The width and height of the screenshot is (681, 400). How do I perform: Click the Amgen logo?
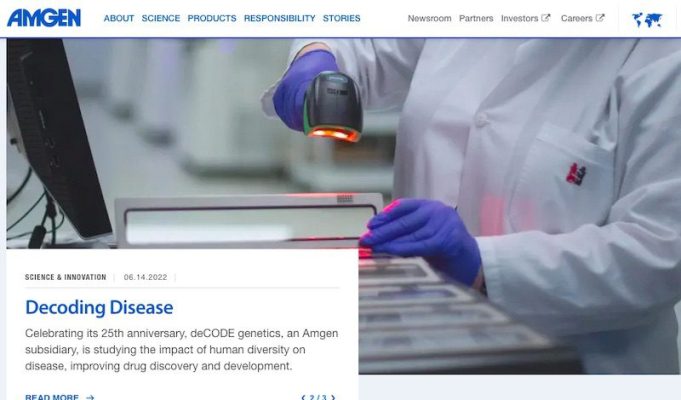tap(44, 18)
